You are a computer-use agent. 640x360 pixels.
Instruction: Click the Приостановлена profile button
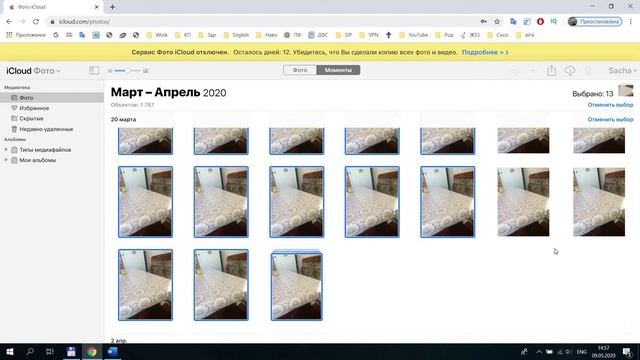[x=595, y=22]
